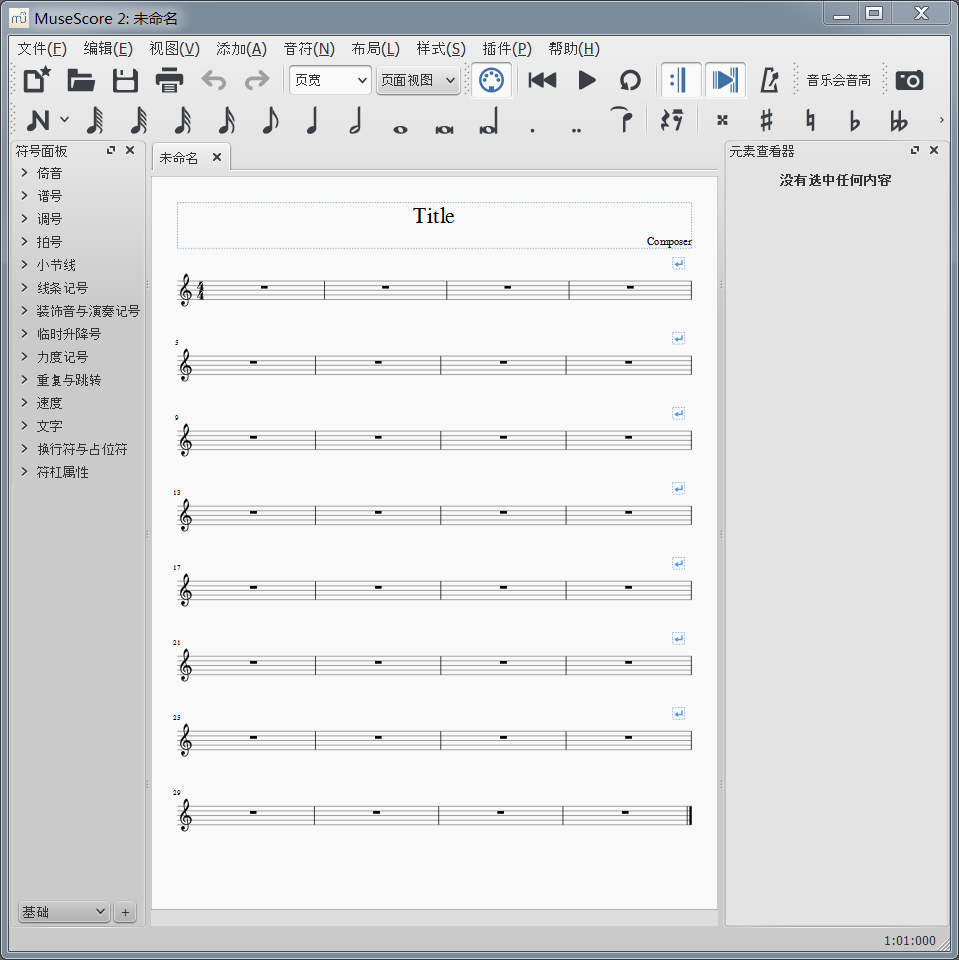Expand the 谱号 palette section
Viewport: 959px width, 960px height.
tap(49, 196)
